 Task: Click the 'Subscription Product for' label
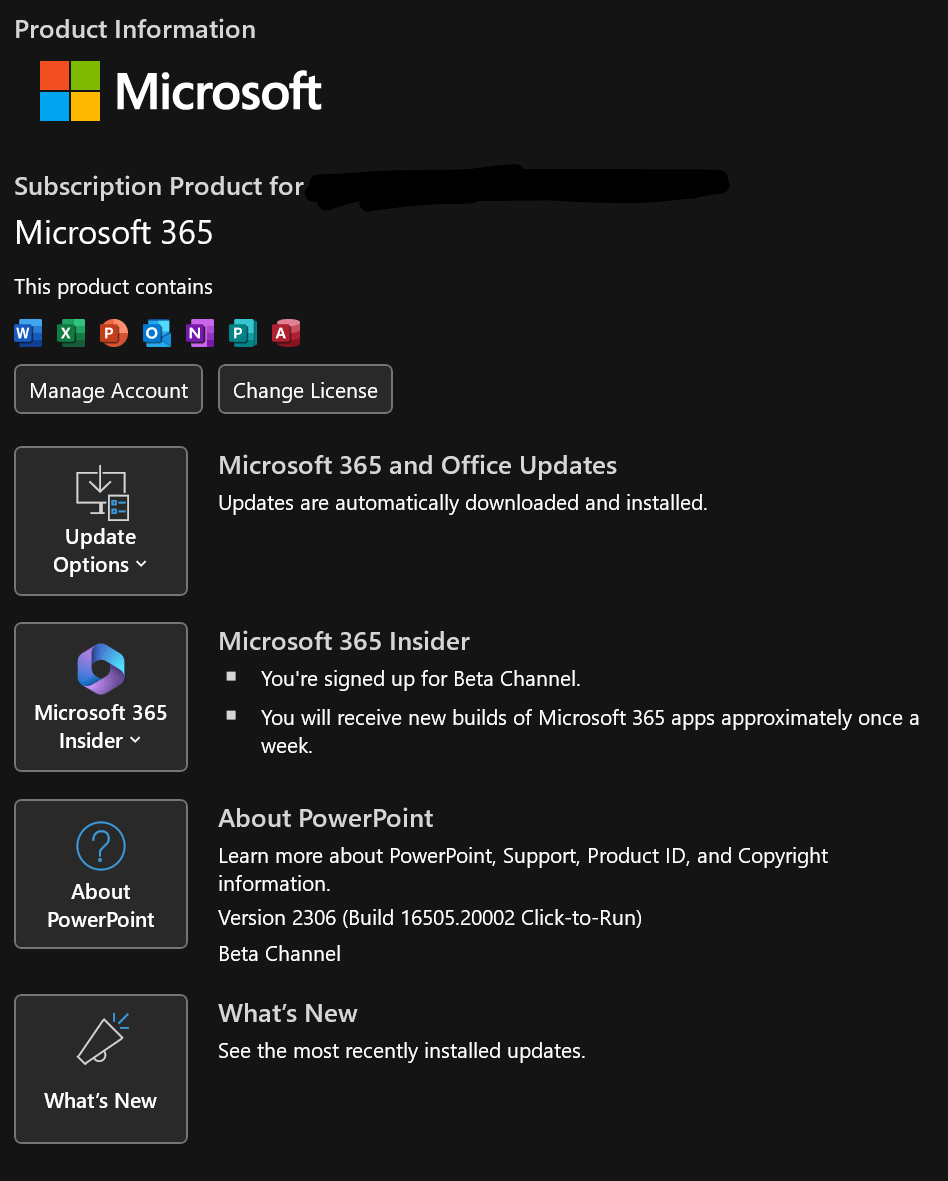tap(159, 186)
